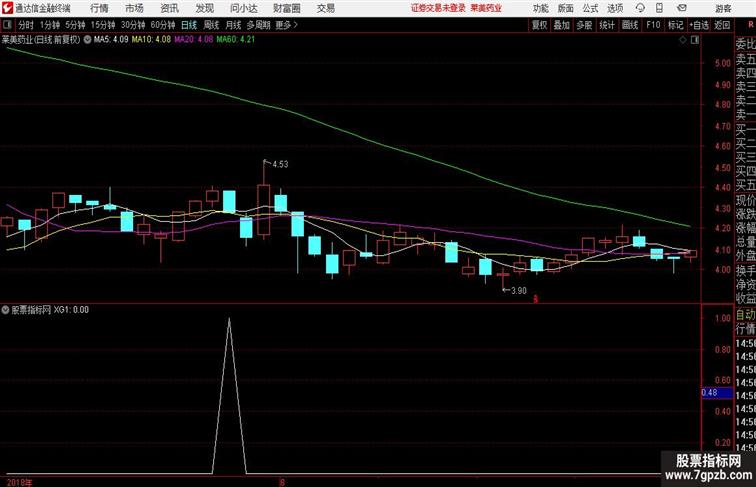
Task: Switch to 15分钟 period
Action: [103, 25]
